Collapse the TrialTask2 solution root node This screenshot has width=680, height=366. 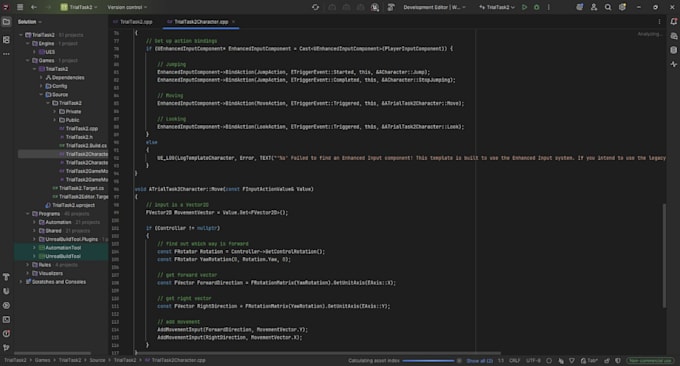click(21, 35)
